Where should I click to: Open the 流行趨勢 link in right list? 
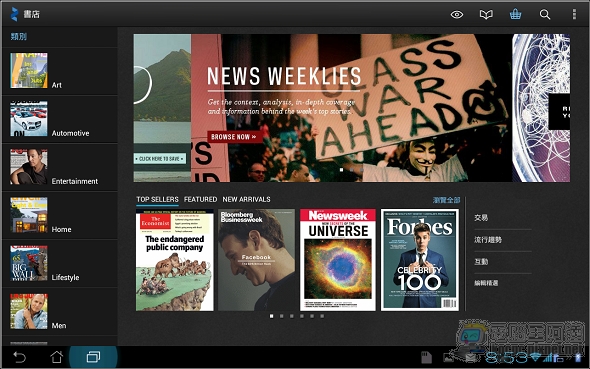coord(488,240)
